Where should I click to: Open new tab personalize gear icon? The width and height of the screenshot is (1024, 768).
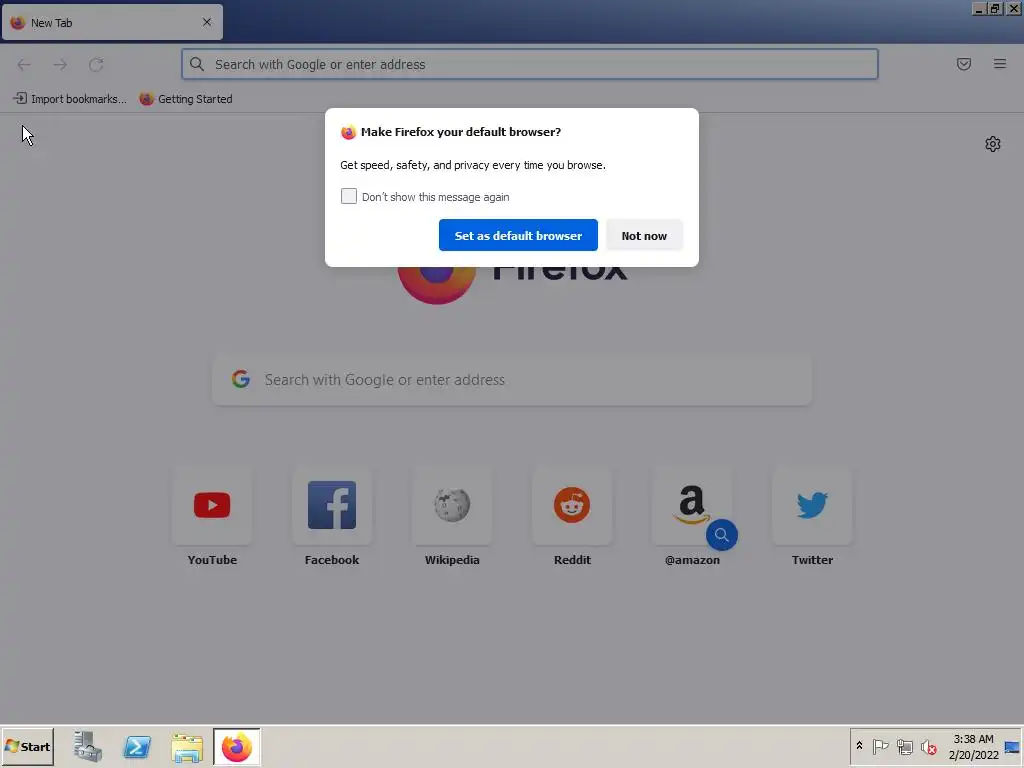993,144
